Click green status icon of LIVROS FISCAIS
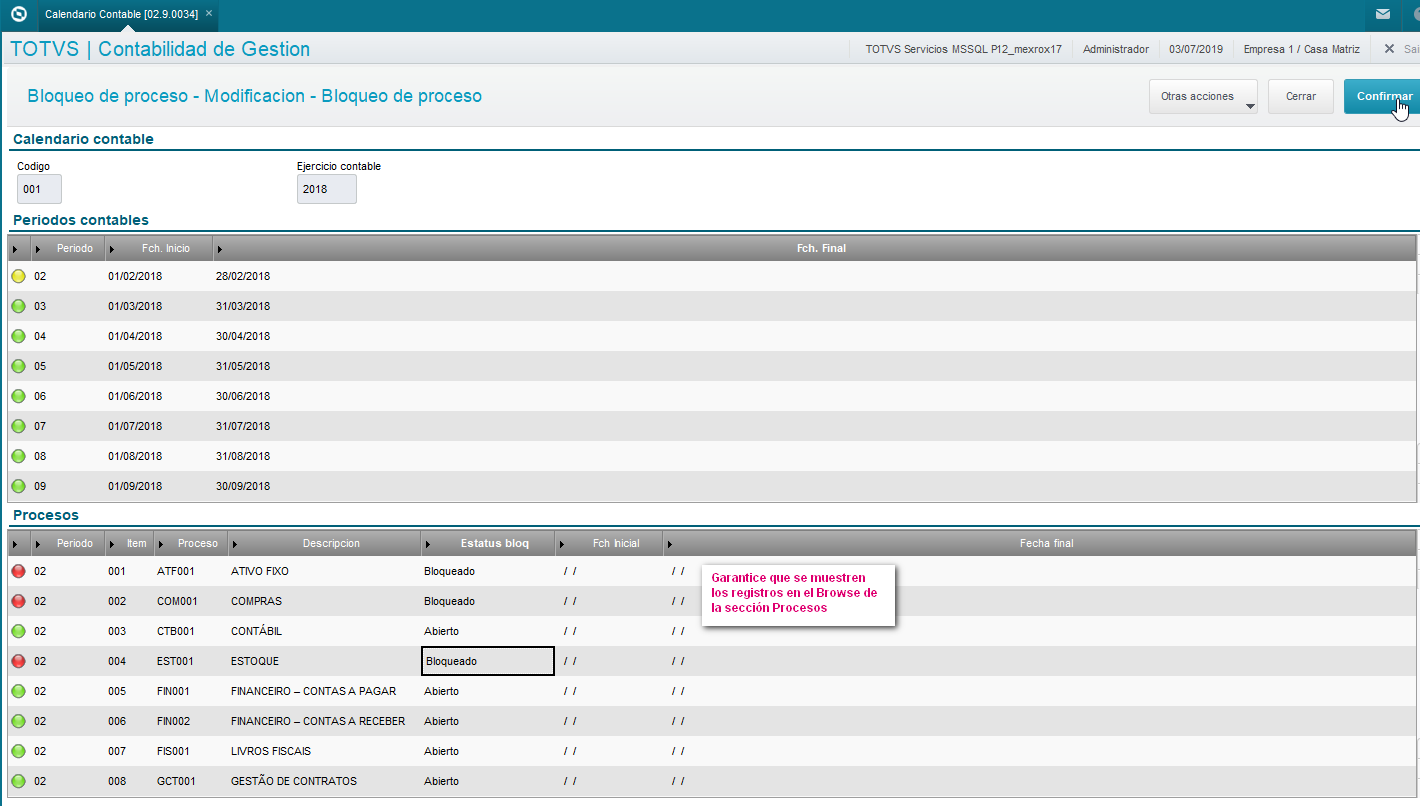The height and width of the screenshot is (806, 1420). pyautogui.click(x=18, y=751)
